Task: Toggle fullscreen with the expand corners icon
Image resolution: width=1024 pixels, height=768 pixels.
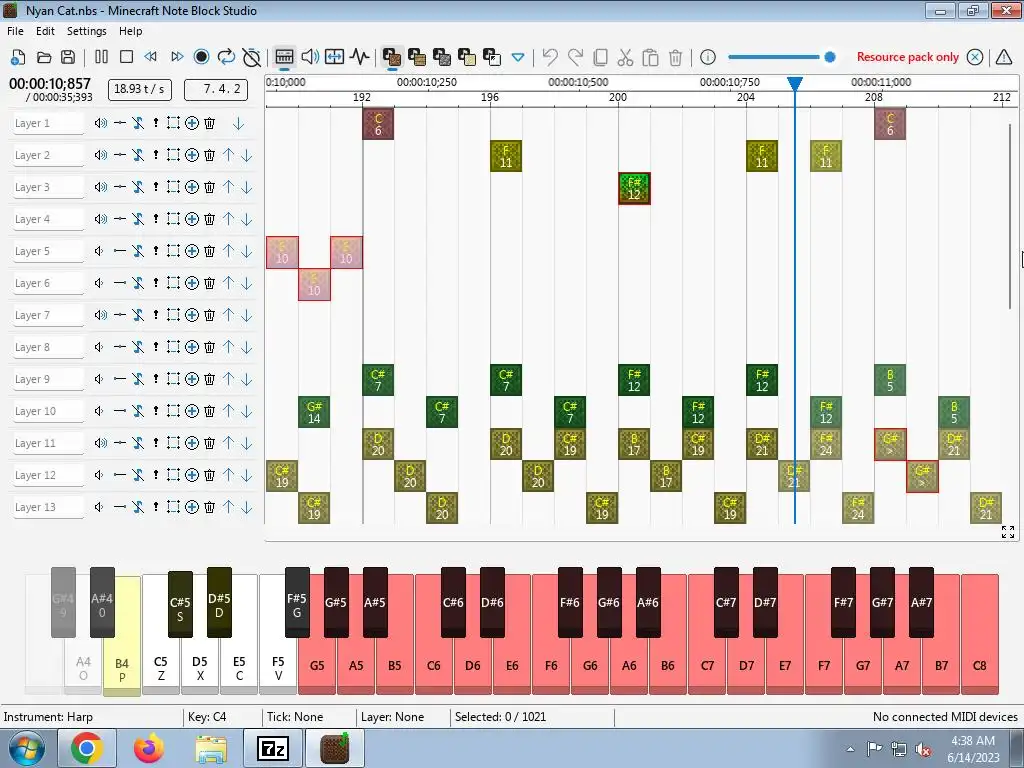Action: click(x=1008, y=532)
